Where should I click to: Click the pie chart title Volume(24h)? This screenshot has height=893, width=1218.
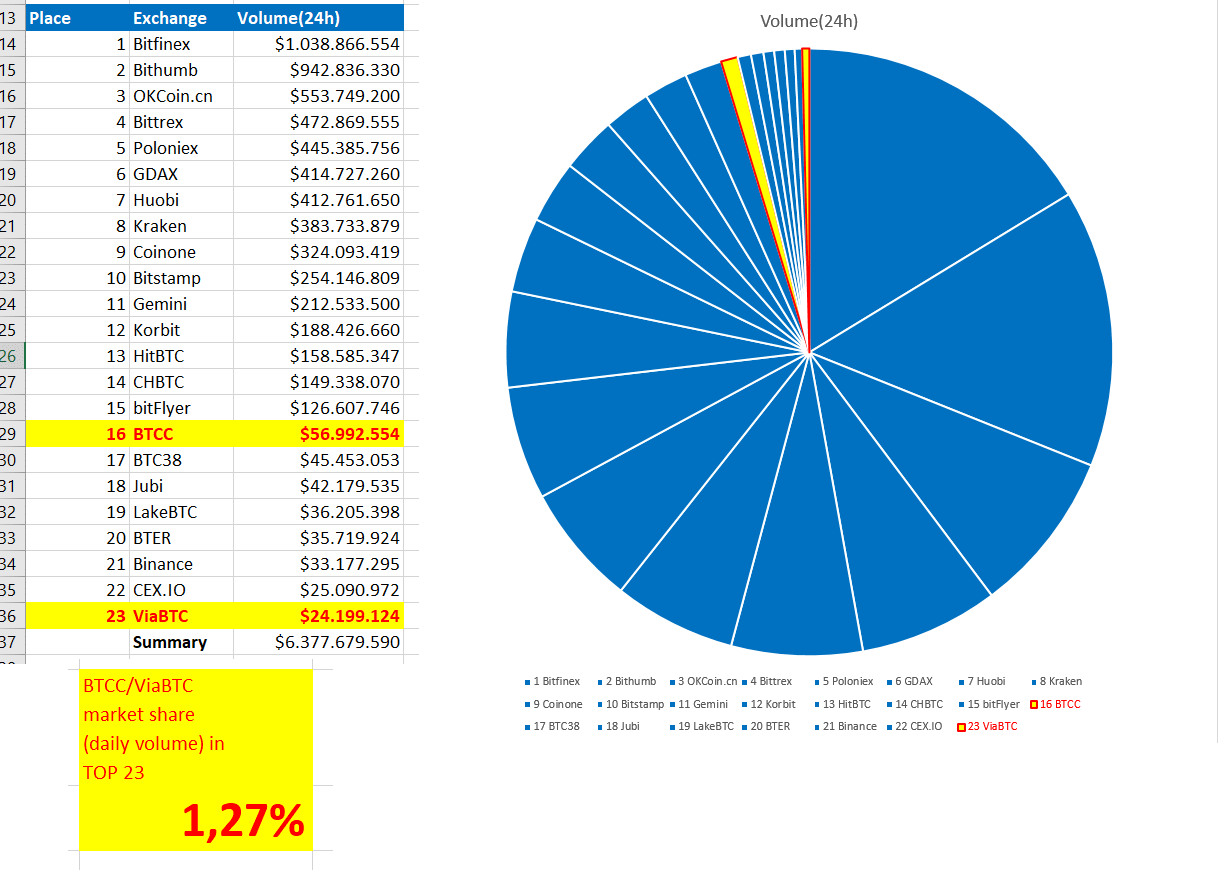(x=808, y=21)
